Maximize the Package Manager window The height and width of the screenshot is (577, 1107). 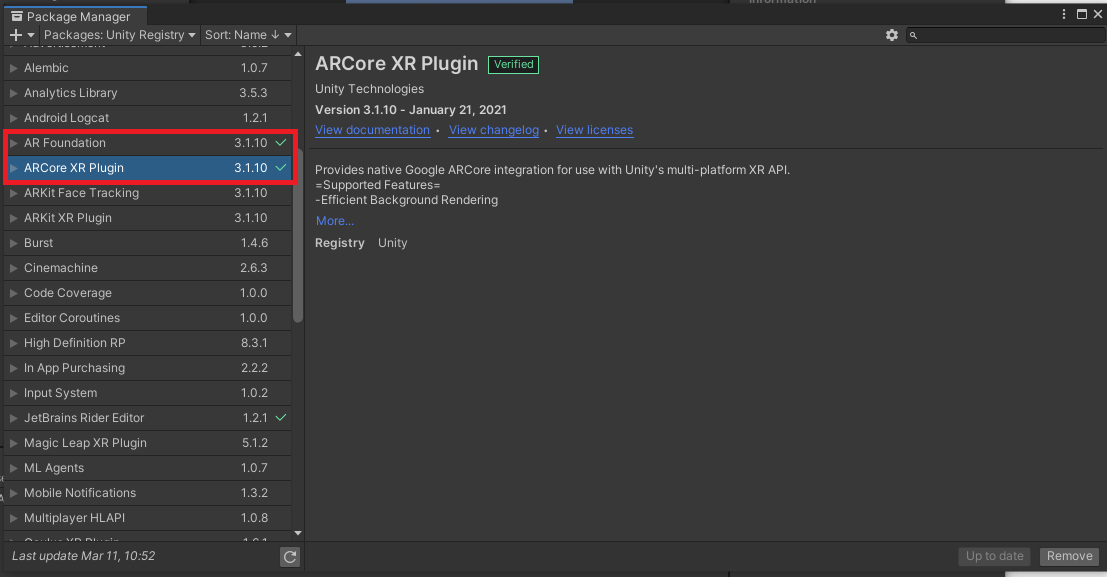[1082, 14]
